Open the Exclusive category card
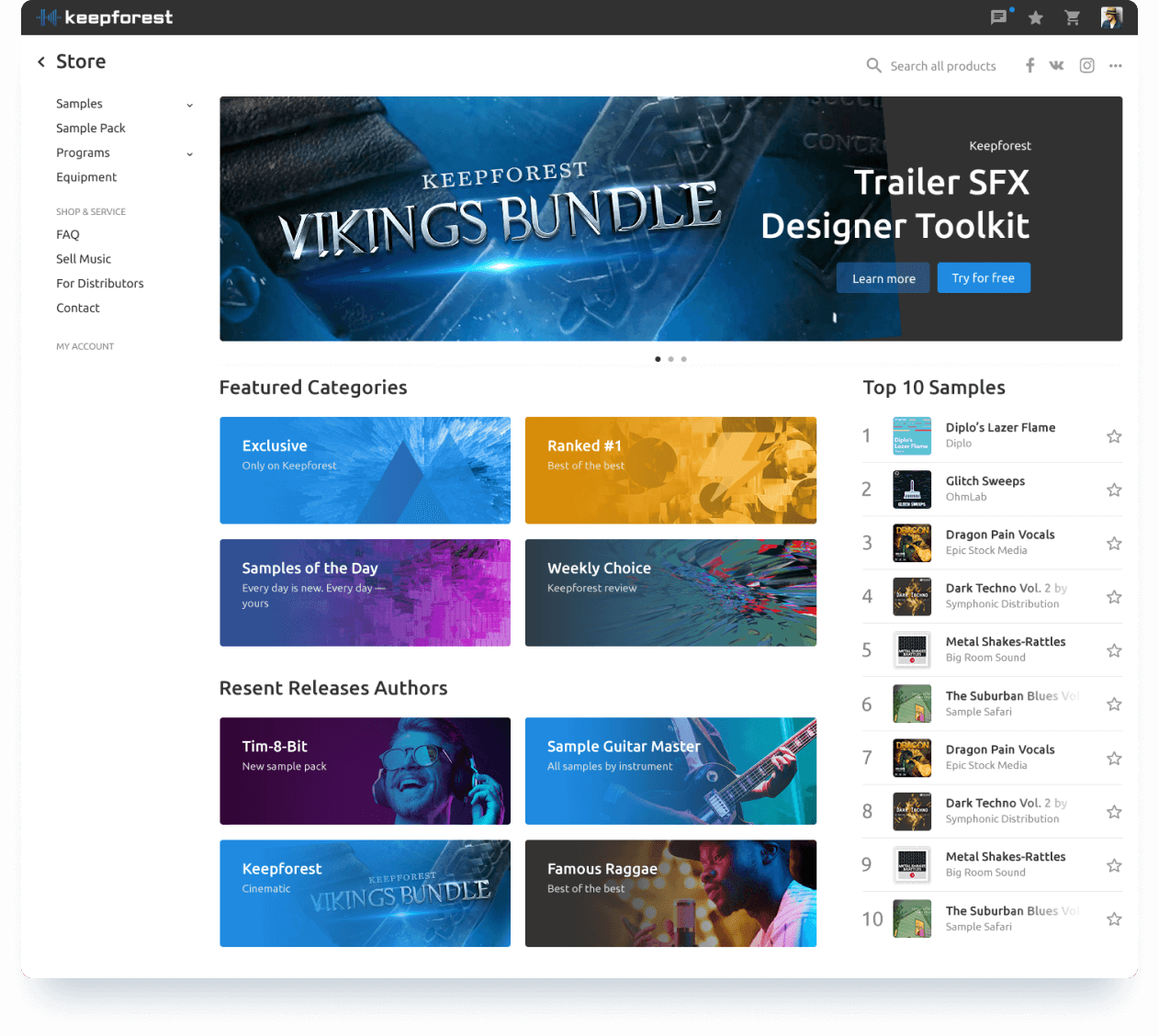This screenshot has height=1036, width=1159. 366,470
